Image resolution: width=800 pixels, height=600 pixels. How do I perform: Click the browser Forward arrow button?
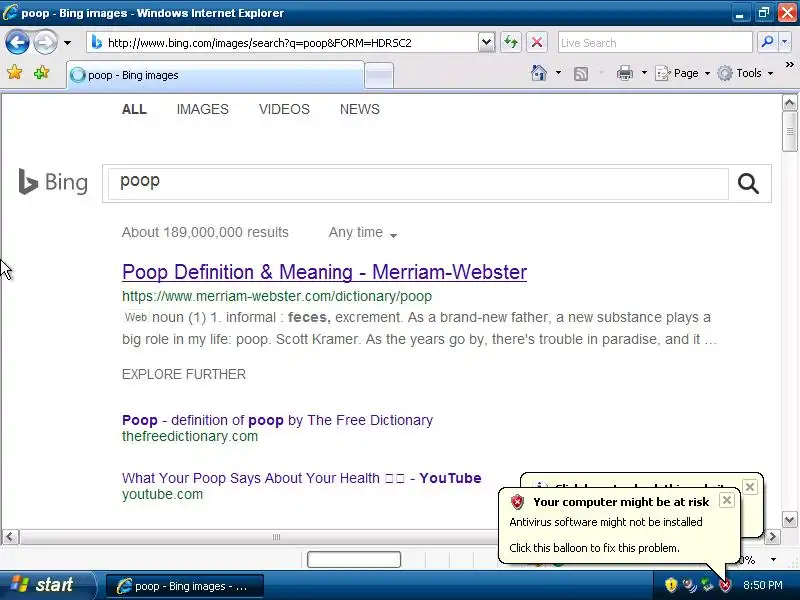pyautogui.click(x=45, y=42)
